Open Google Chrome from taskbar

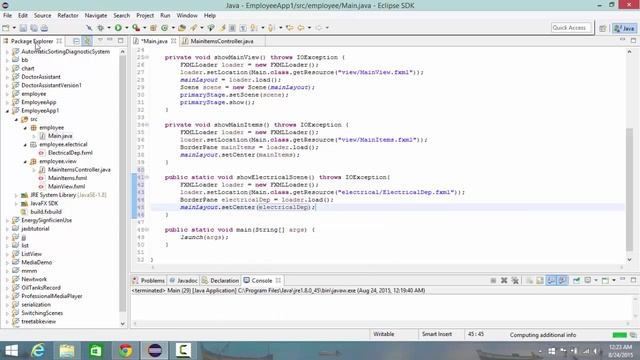(126, 351)
